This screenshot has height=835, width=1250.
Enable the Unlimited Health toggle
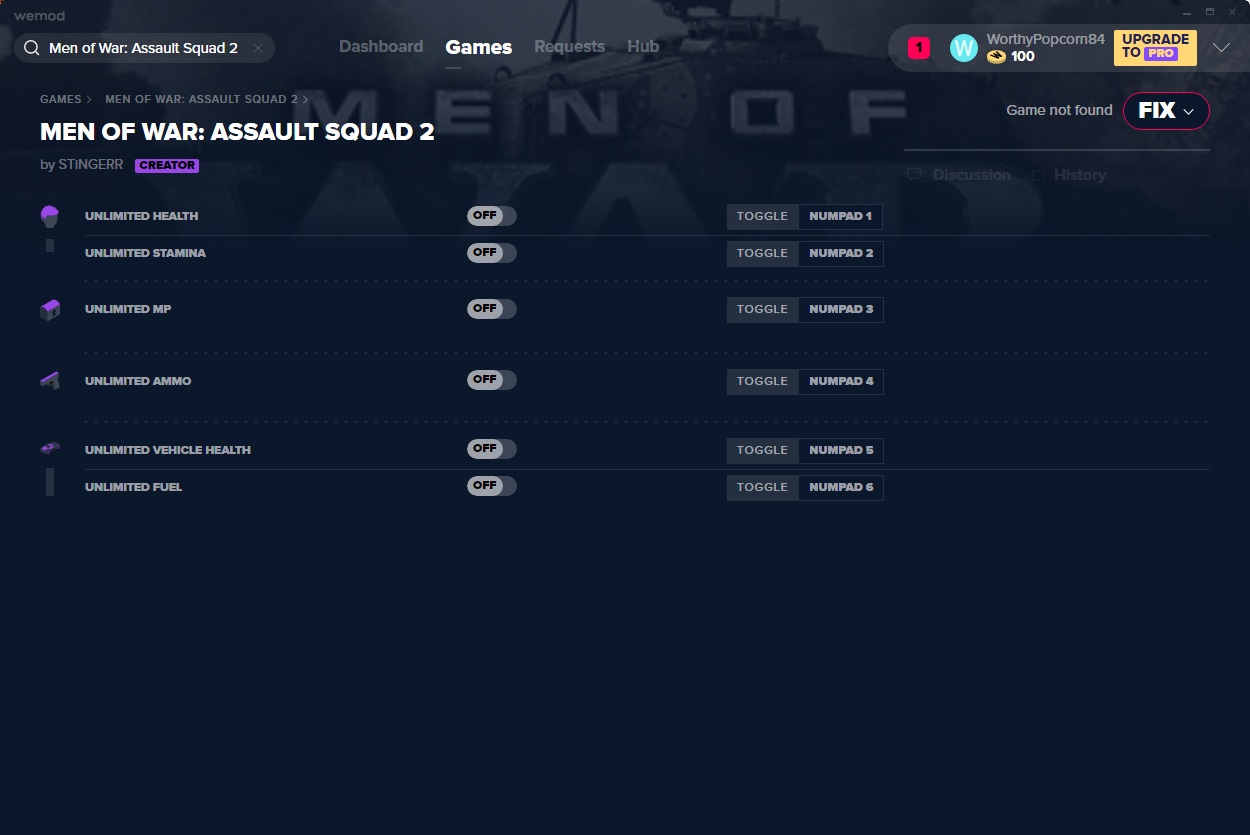[x=491, y=216]
